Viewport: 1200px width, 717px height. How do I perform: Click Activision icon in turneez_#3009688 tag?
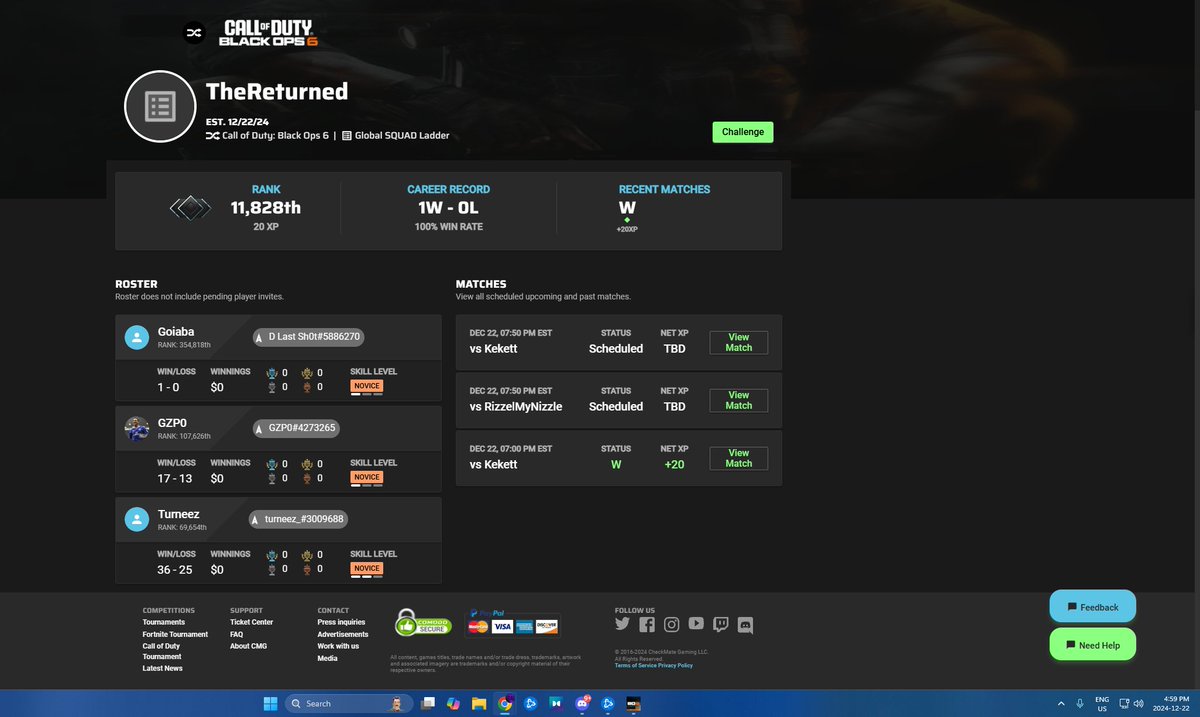click(x=257, y=519)
